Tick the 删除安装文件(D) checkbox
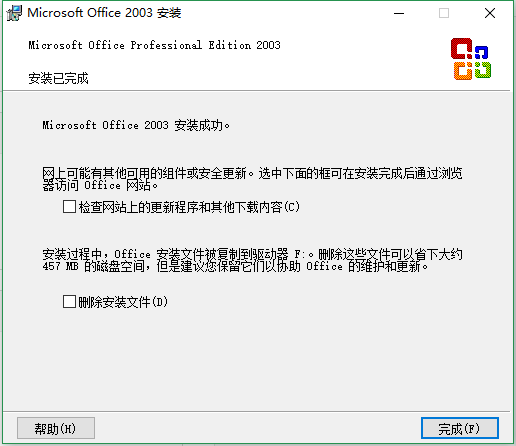The image size is (516, 446). [x=69, y=302]
